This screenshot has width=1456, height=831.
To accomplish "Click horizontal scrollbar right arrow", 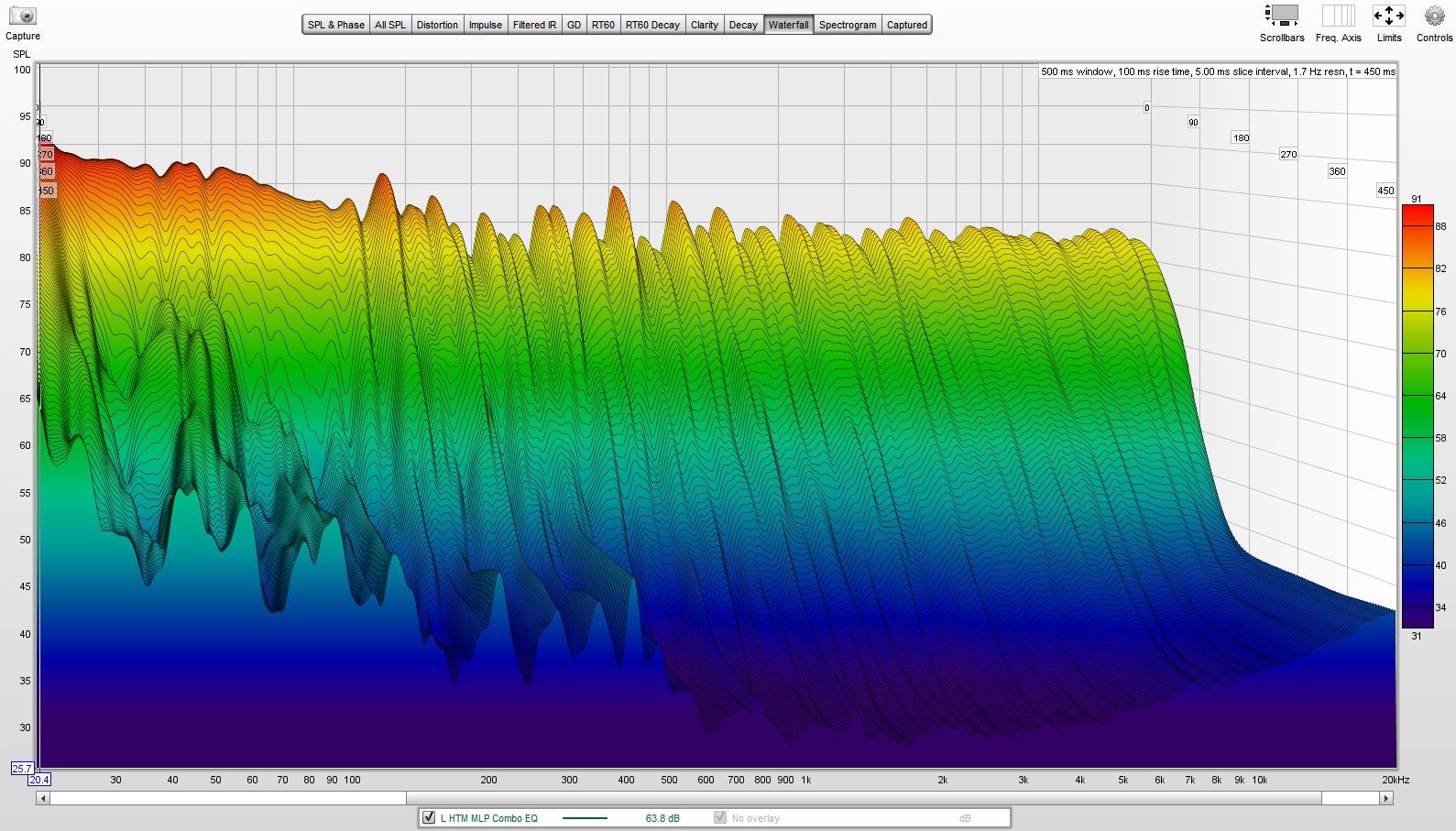I will pyautogui.click(x=1386, y=798).
